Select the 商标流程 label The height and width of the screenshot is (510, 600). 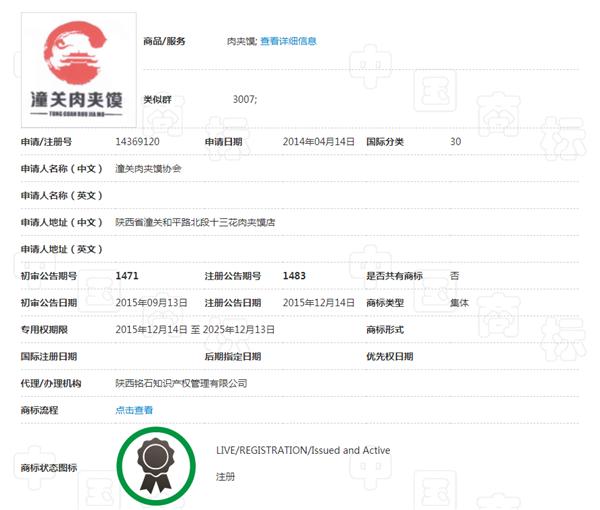[x=39, y=410]
